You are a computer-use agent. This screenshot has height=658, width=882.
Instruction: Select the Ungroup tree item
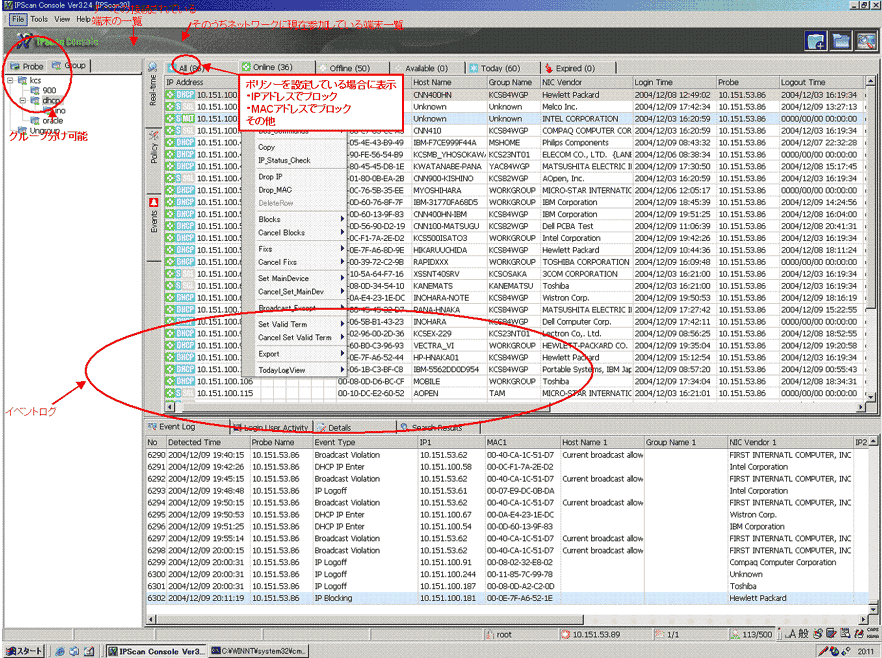(x=45, y=130)
